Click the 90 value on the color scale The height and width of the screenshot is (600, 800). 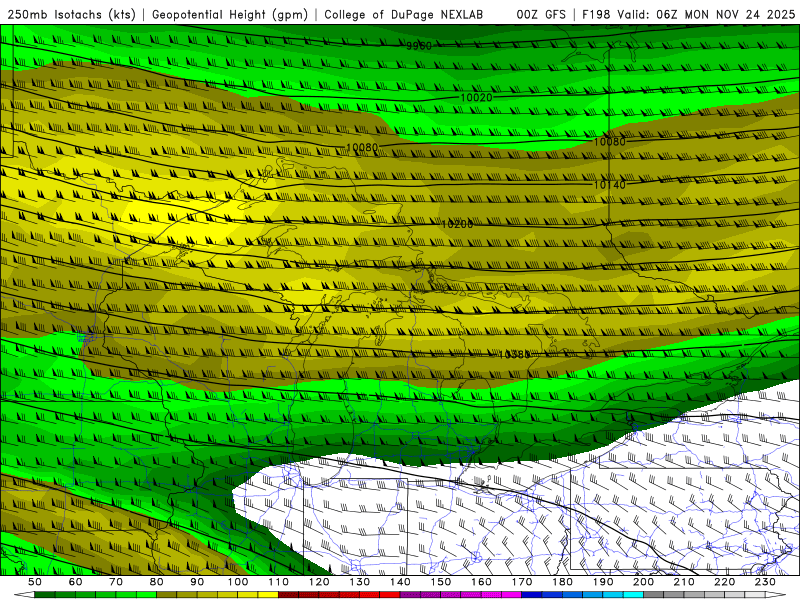[197, 582]
